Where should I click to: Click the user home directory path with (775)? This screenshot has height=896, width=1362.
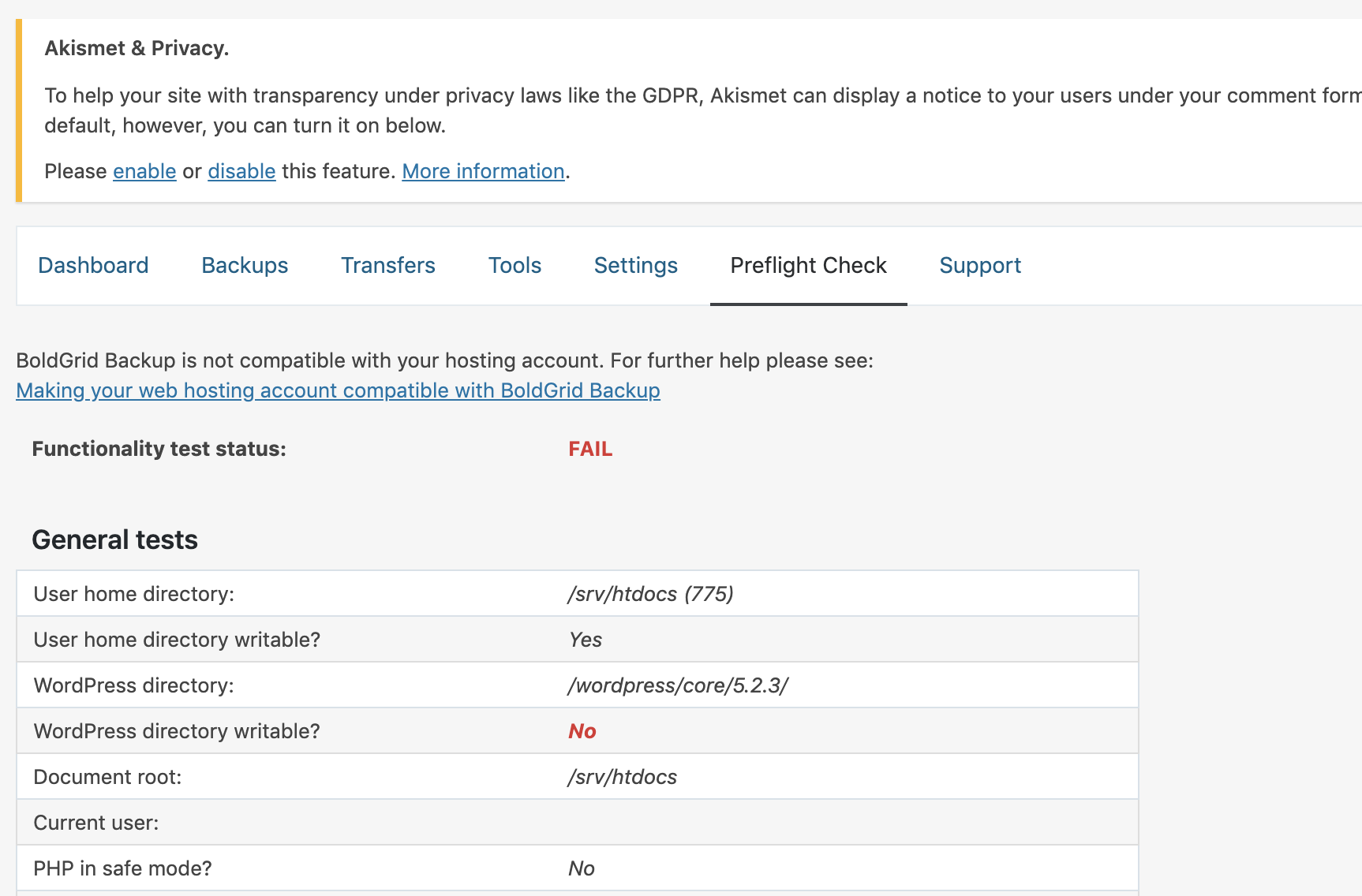pyautogui.click(x=650, y=594)
